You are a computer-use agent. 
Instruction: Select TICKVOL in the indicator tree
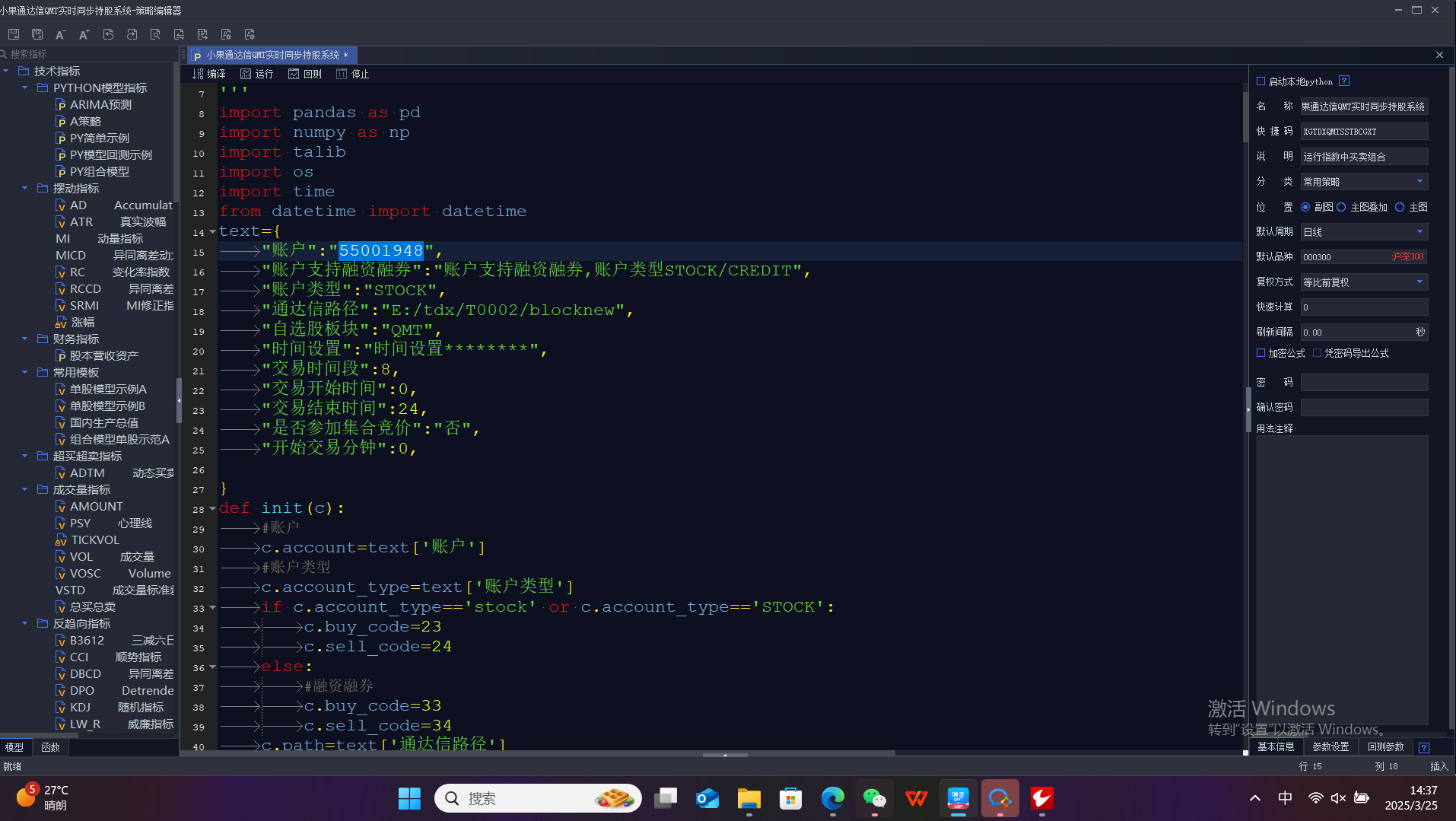pyautogui.click(x=87, y=539)
